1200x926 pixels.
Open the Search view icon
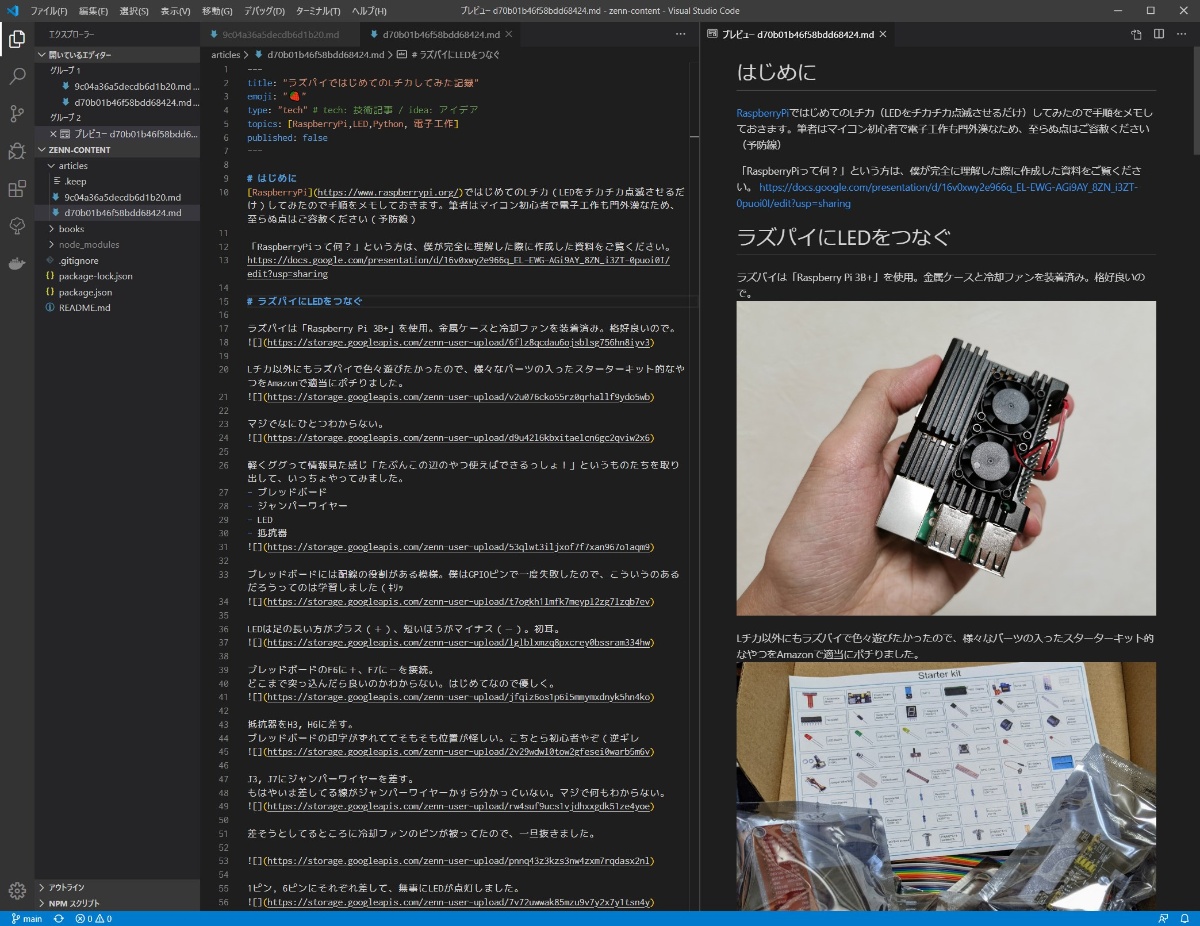[x=17, y=76]
